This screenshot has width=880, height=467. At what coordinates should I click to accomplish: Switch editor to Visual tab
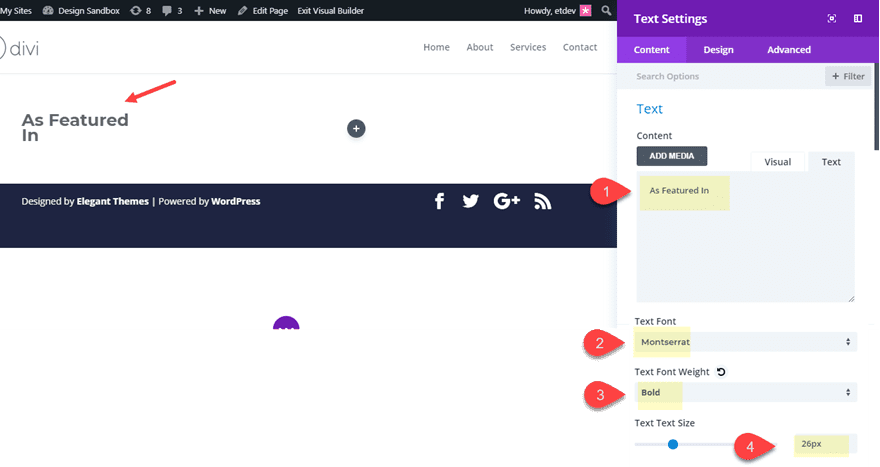pos(777,162)
